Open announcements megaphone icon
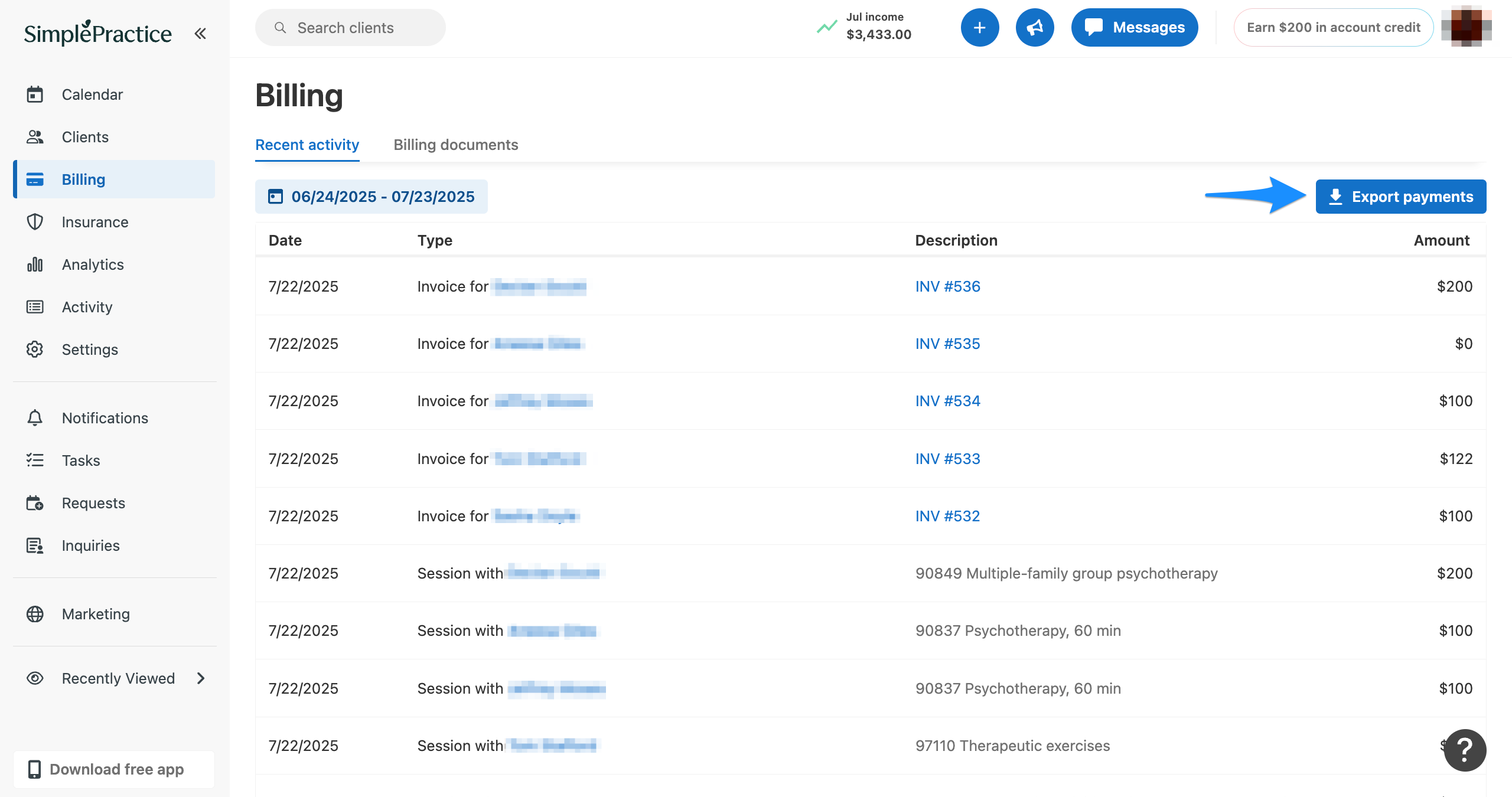The image size is (1512, 797). pos(1035,27)
